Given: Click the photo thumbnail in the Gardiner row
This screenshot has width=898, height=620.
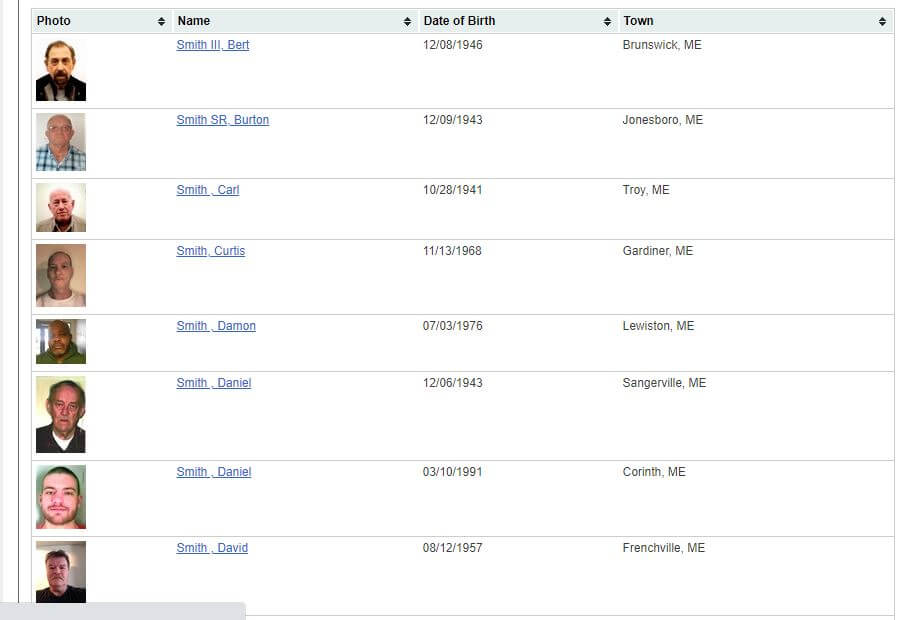Looking at the screenshot, I should (x=61, y=275).
